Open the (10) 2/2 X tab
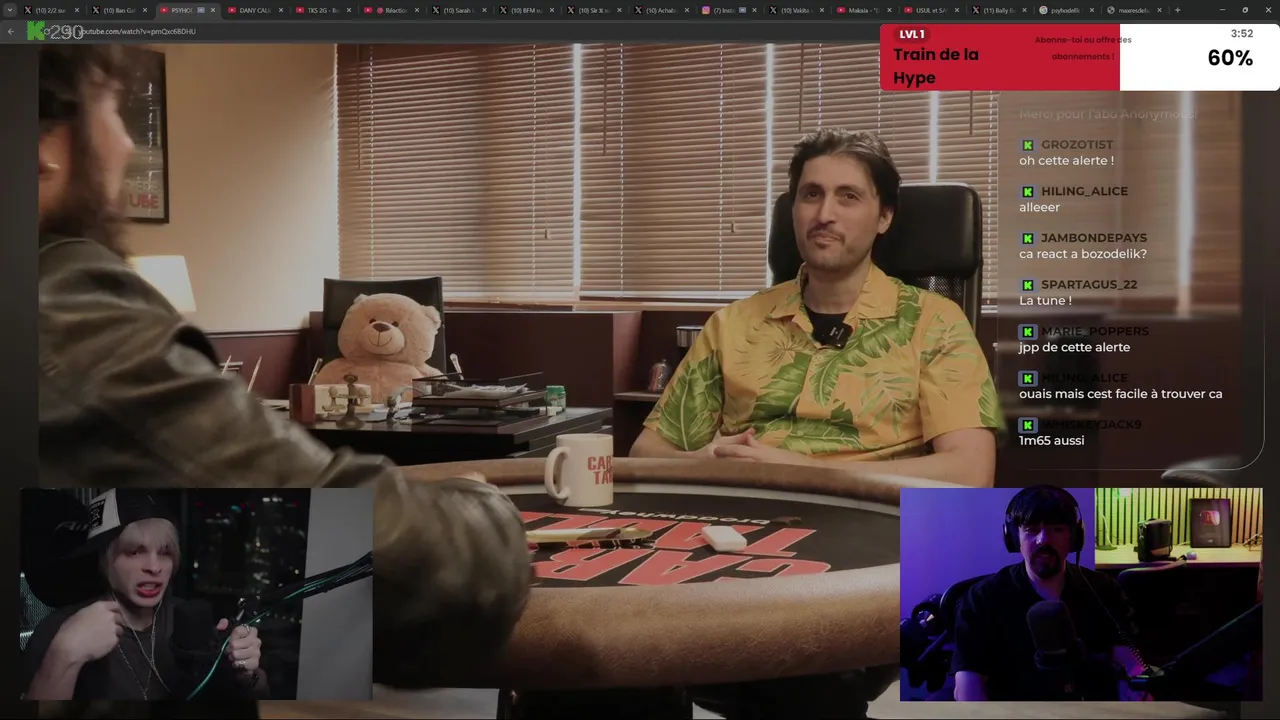 pos(51,10)
